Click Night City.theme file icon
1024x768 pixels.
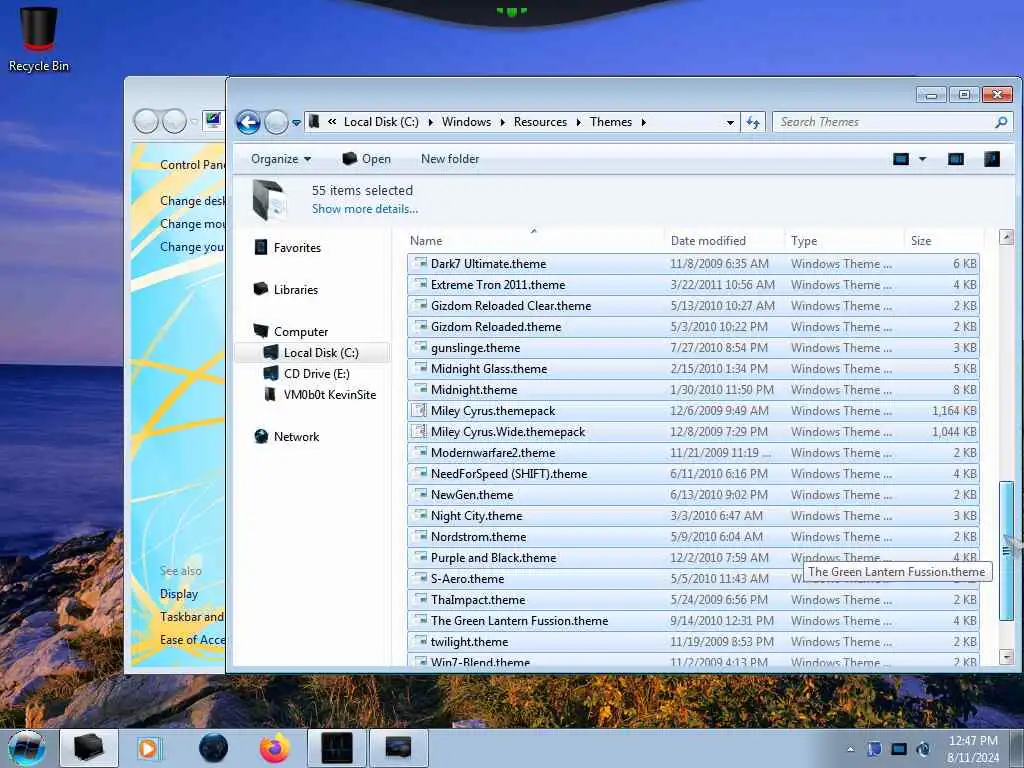(420, 515)
